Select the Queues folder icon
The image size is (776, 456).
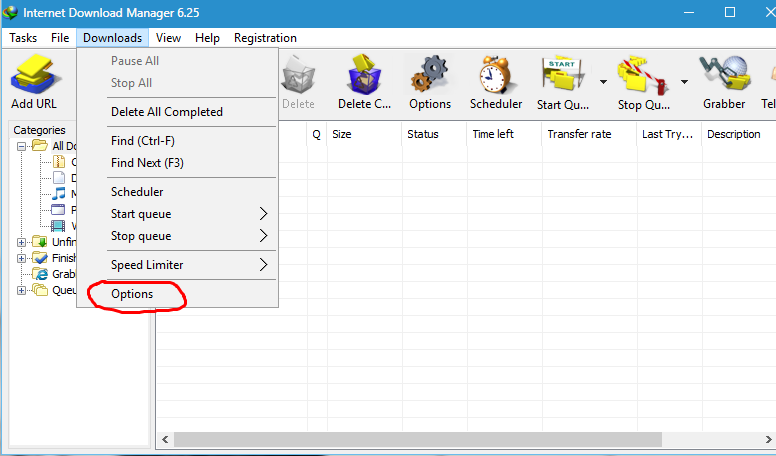40,290
